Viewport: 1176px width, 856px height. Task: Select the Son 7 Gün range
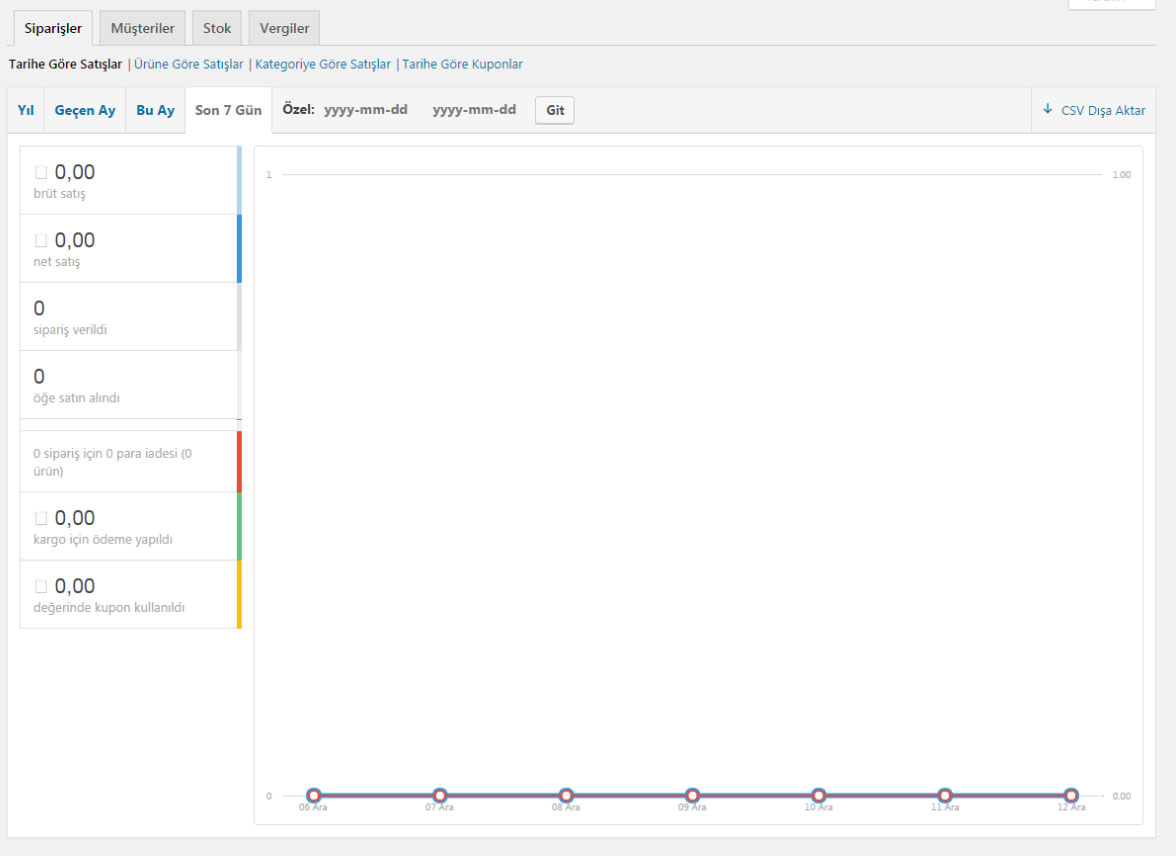coord(228,110)
